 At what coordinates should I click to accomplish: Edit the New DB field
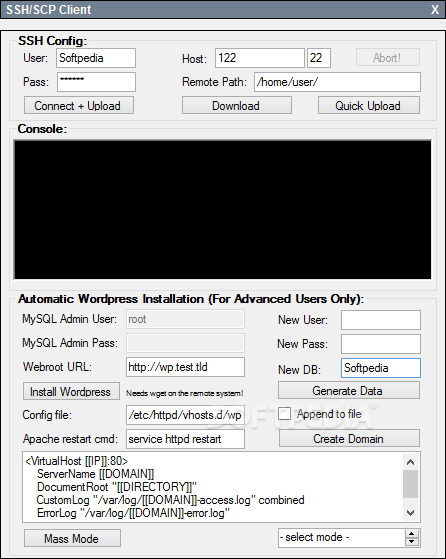(381, 368)
